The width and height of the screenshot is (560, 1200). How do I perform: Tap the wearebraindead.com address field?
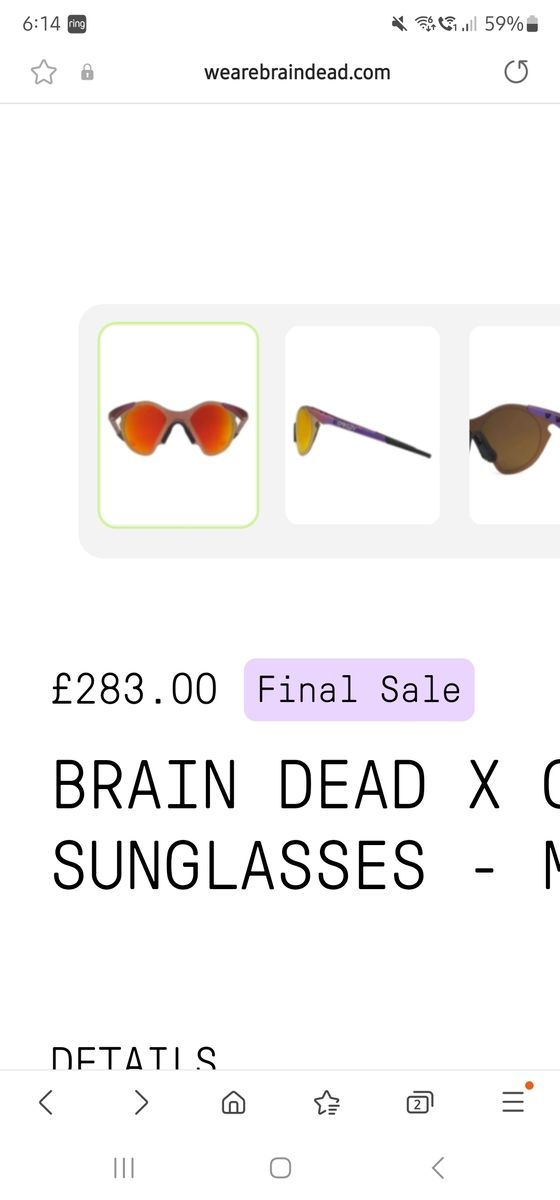tap(297, 72)
